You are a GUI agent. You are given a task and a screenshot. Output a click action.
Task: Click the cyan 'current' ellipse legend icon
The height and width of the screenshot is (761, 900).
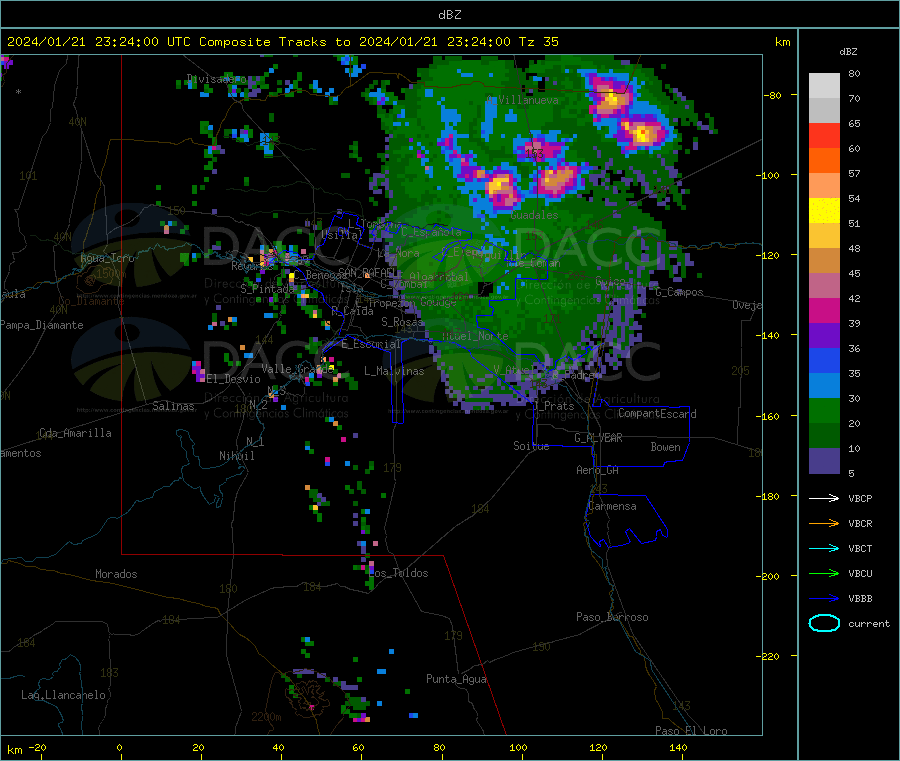coord(824,623)
